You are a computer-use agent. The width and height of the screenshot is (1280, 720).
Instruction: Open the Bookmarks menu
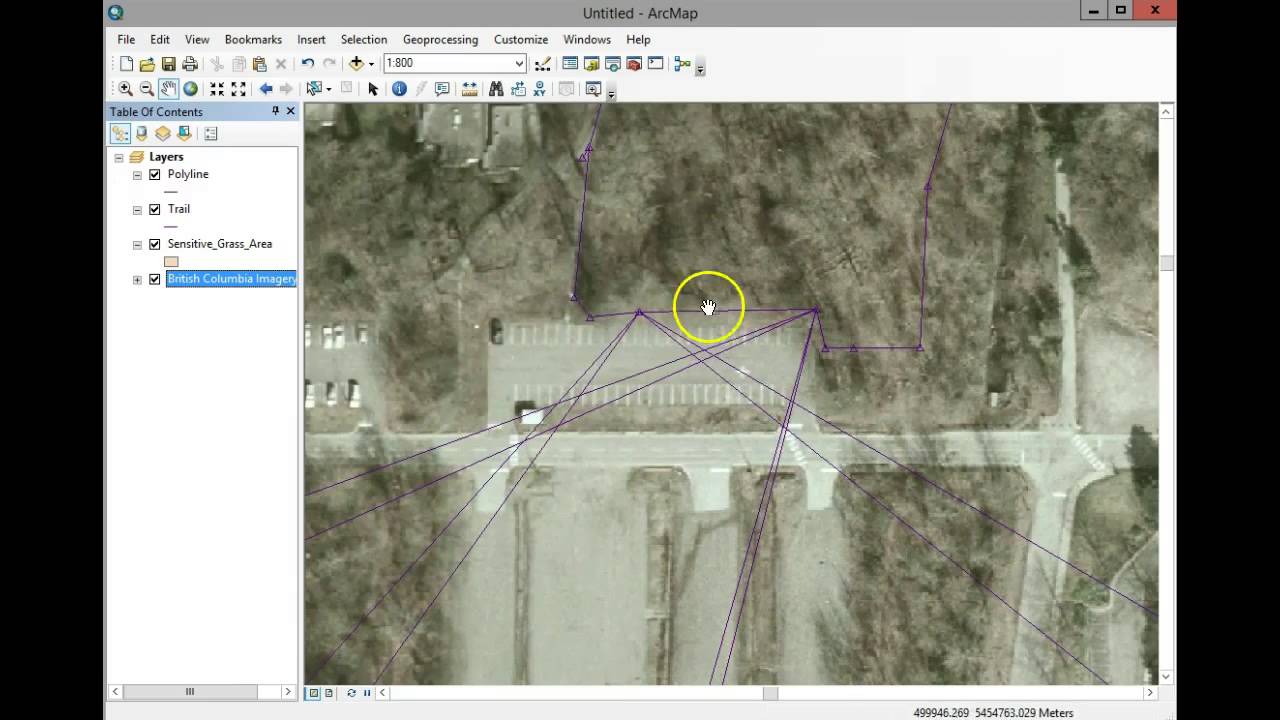[253, 39]
